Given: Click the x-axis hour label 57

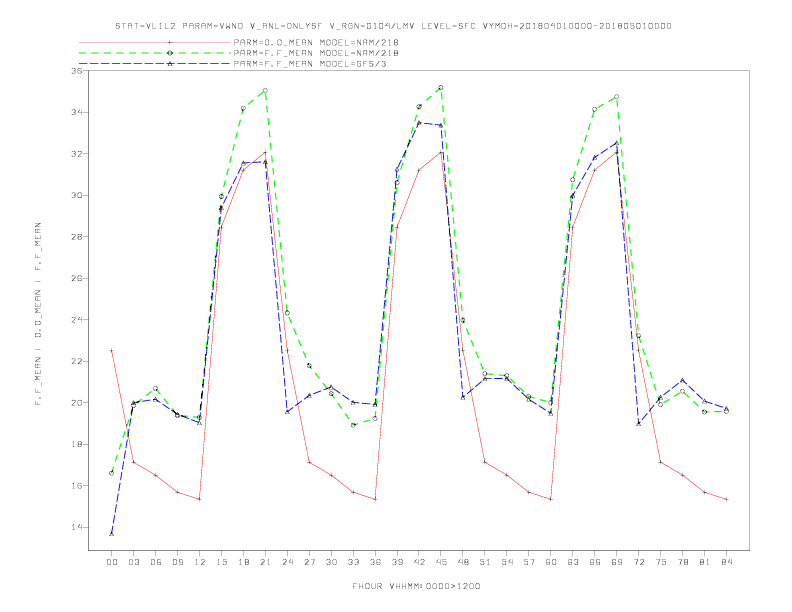Looking at the screenshot, I should 529,562.
